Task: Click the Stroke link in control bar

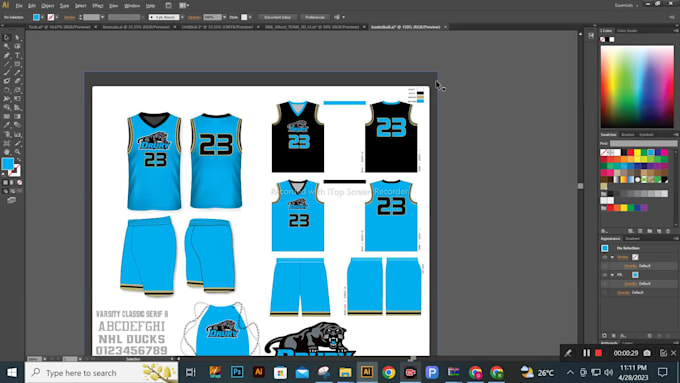Action: [x=69, y=17]
